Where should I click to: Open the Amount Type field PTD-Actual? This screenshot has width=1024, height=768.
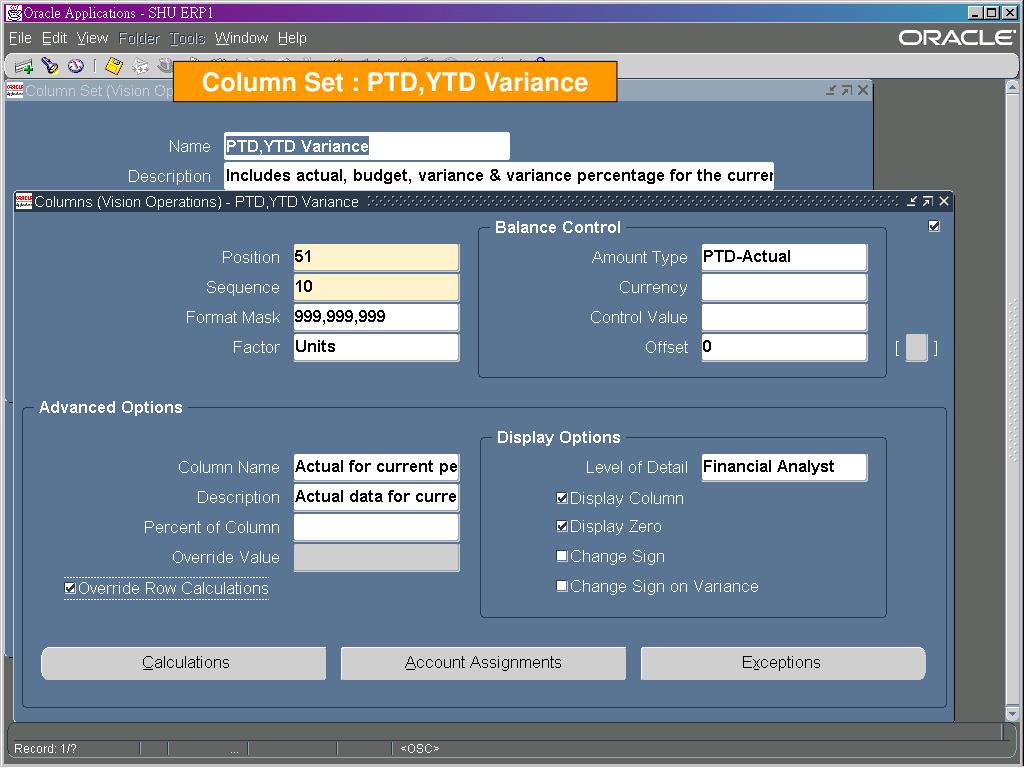pyautogui.click(x=784, y=257)
